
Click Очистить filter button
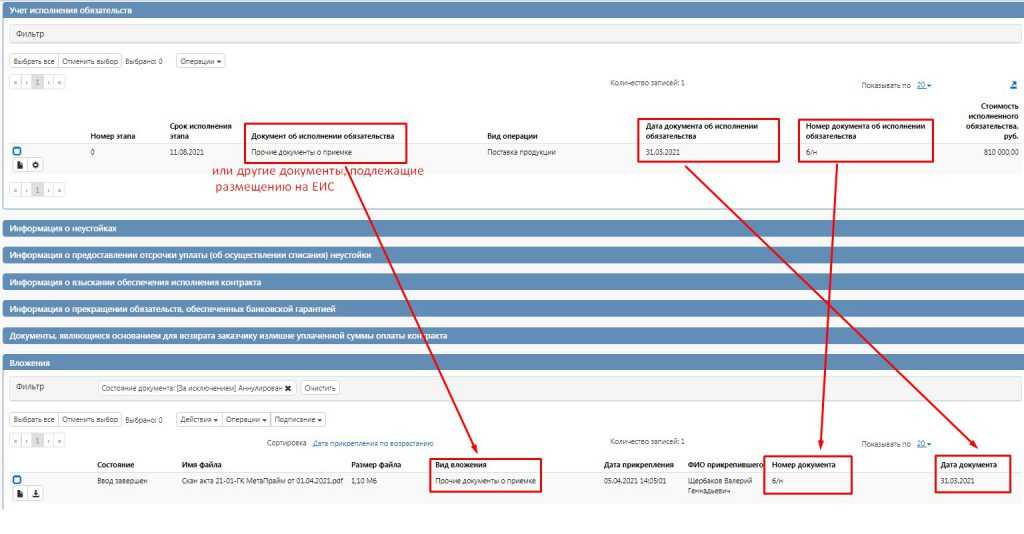coord(320,388)
